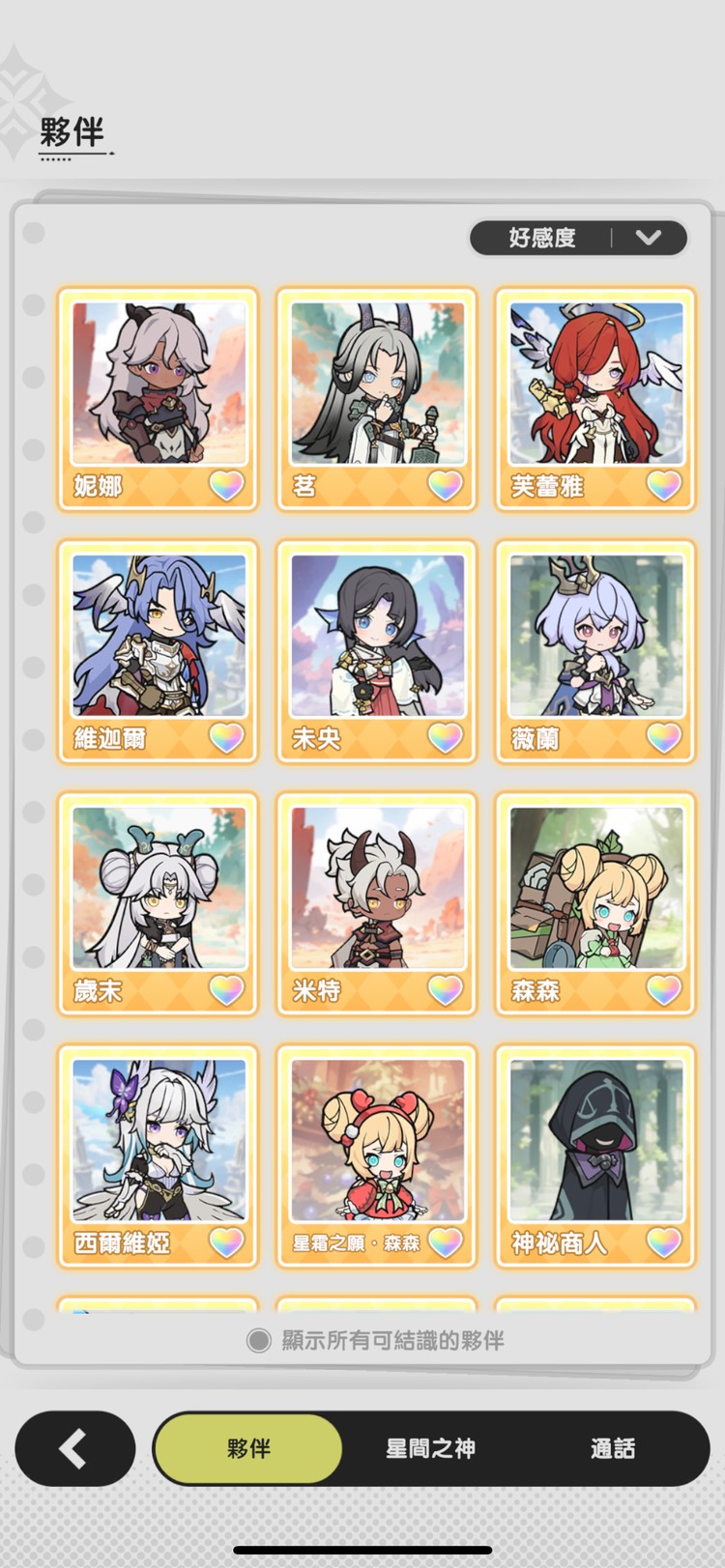Image resolution: width=725 pixels, height=1568 pixels.
Task: Open 西爾維婭's companion card
Action: point(159,1156)
